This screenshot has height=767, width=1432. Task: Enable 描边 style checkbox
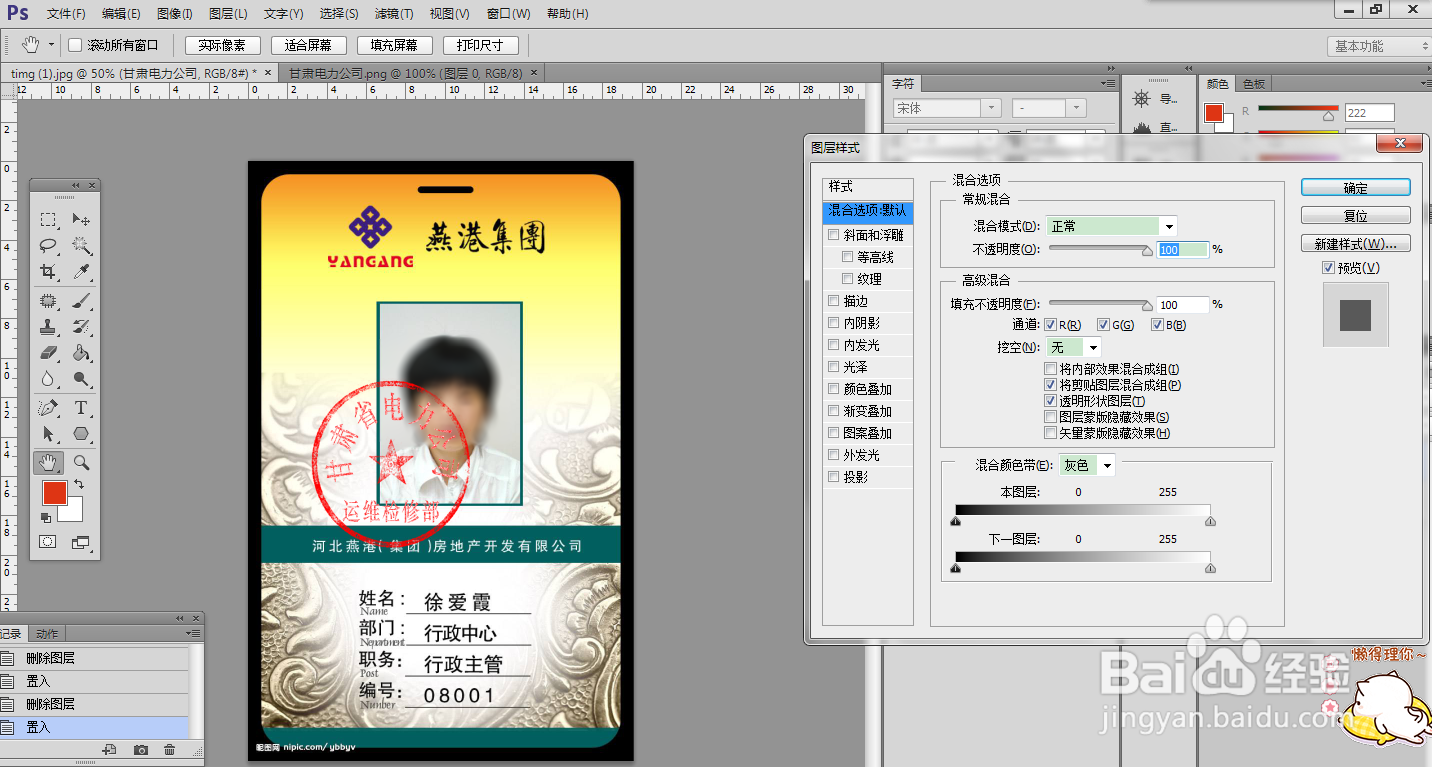[834, 301]
